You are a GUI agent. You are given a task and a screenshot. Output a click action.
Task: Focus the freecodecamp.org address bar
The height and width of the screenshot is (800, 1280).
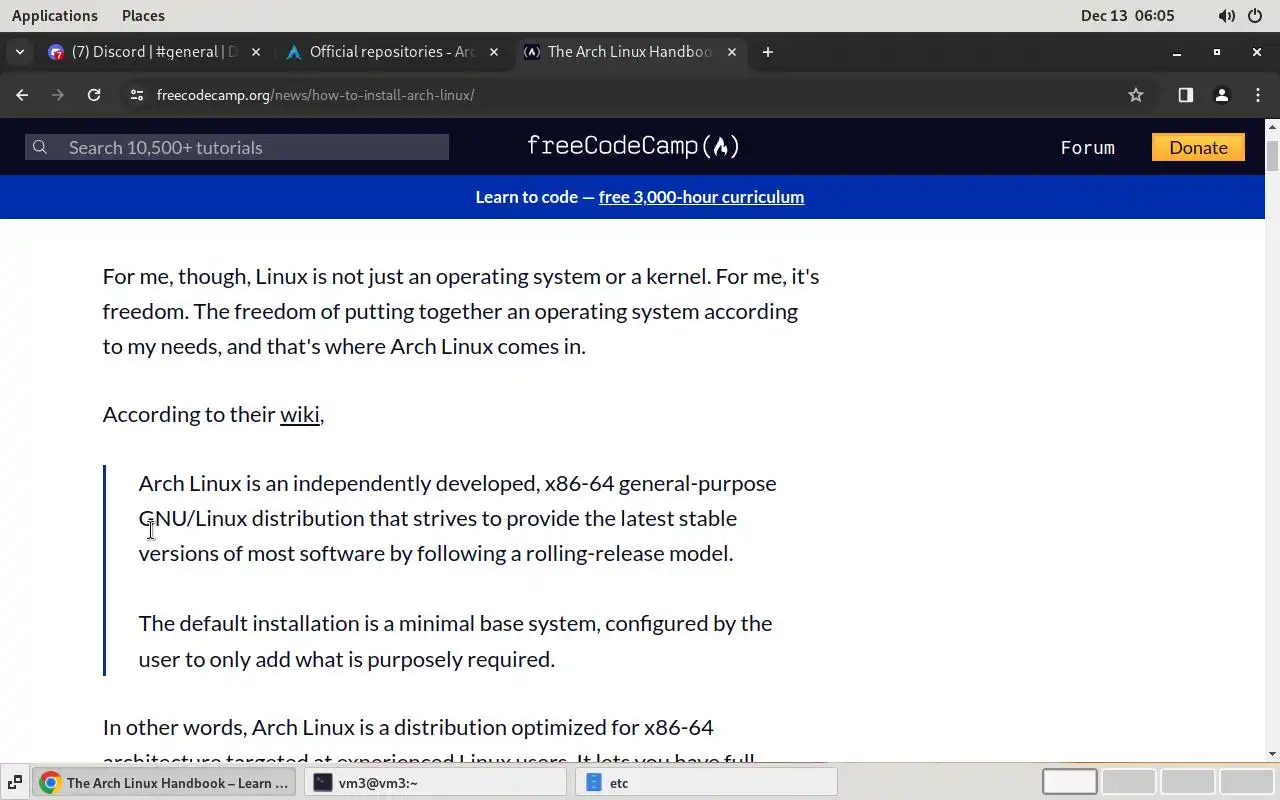[x=632, y=95]
